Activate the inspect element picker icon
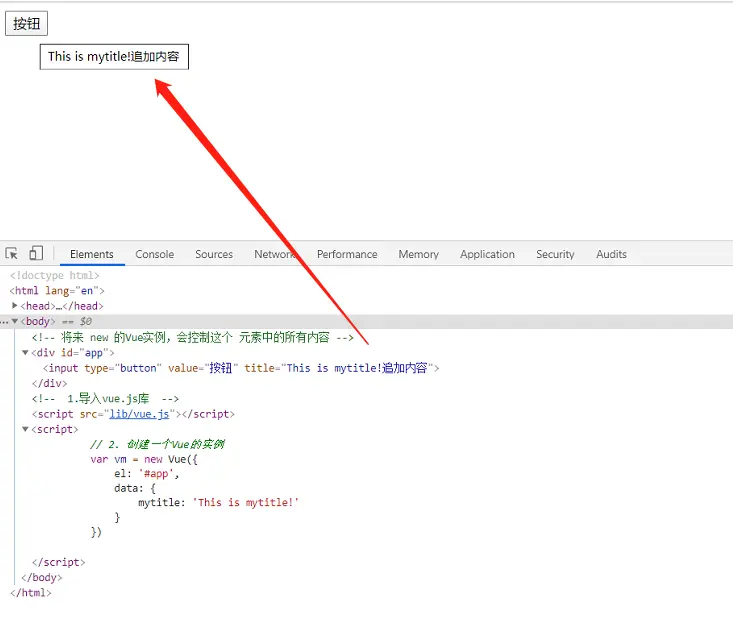This screenshot has width=733, height=622. click(12, 254)
